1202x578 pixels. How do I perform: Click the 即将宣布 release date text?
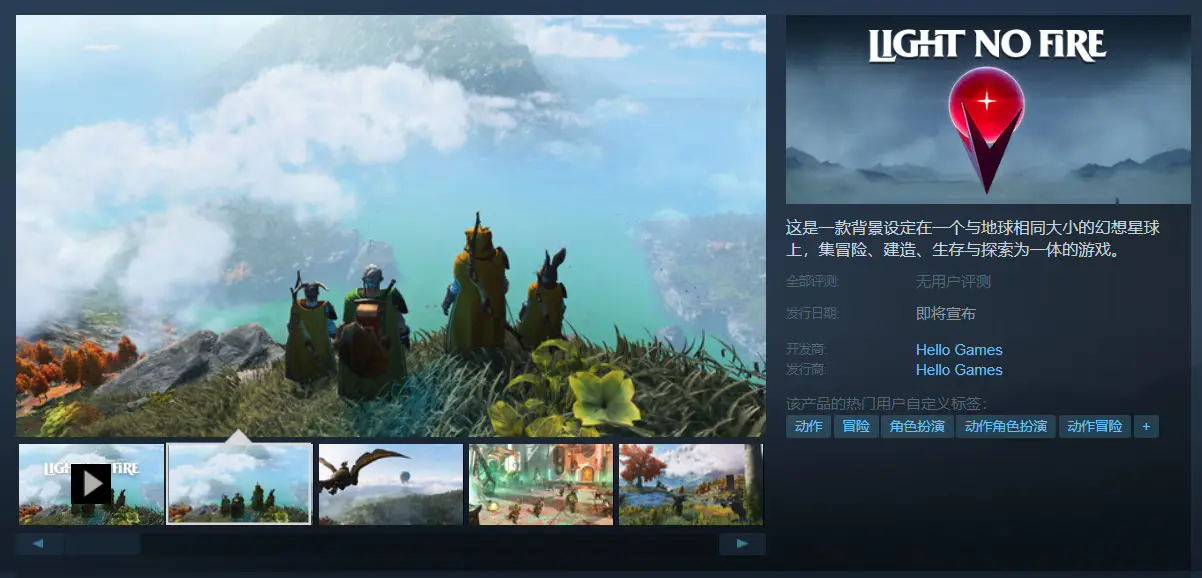pyautogui.click(x=945, y=314)
